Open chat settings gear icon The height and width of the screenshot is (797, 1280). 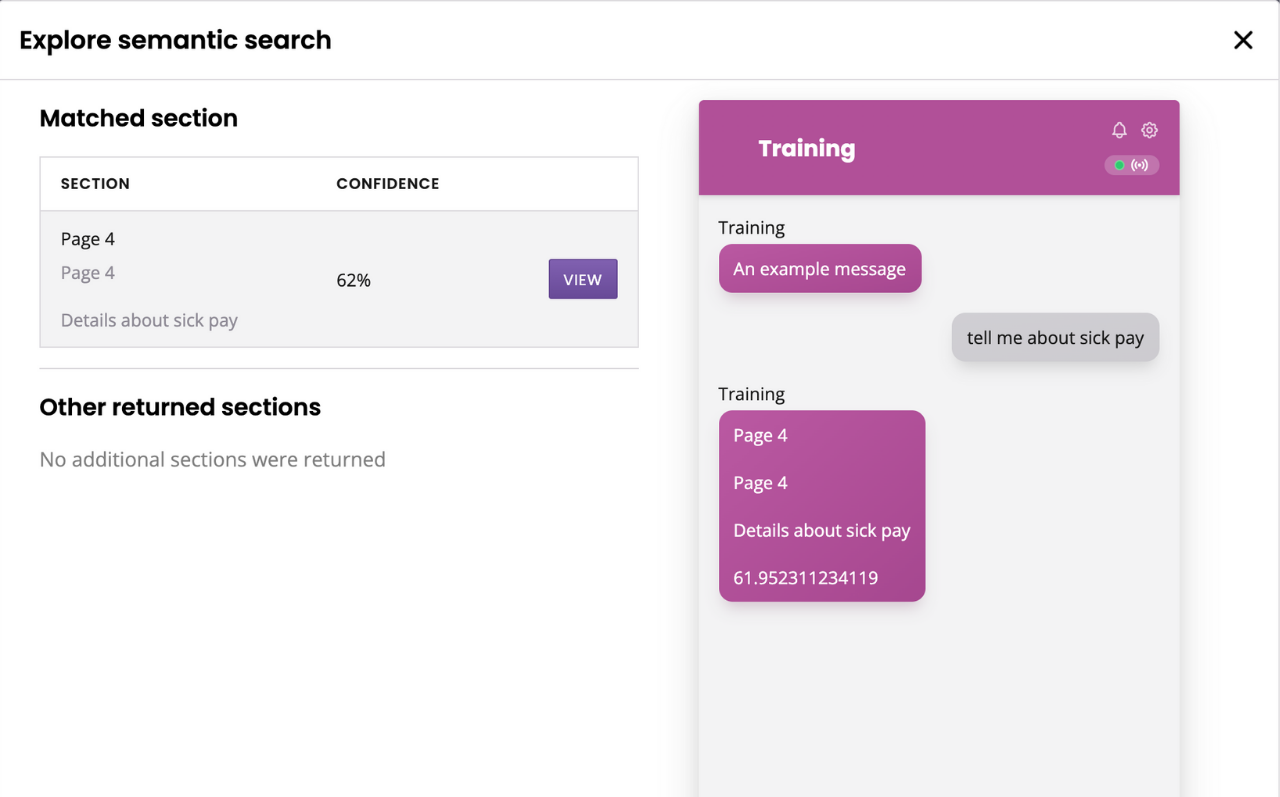(1149, 130)
